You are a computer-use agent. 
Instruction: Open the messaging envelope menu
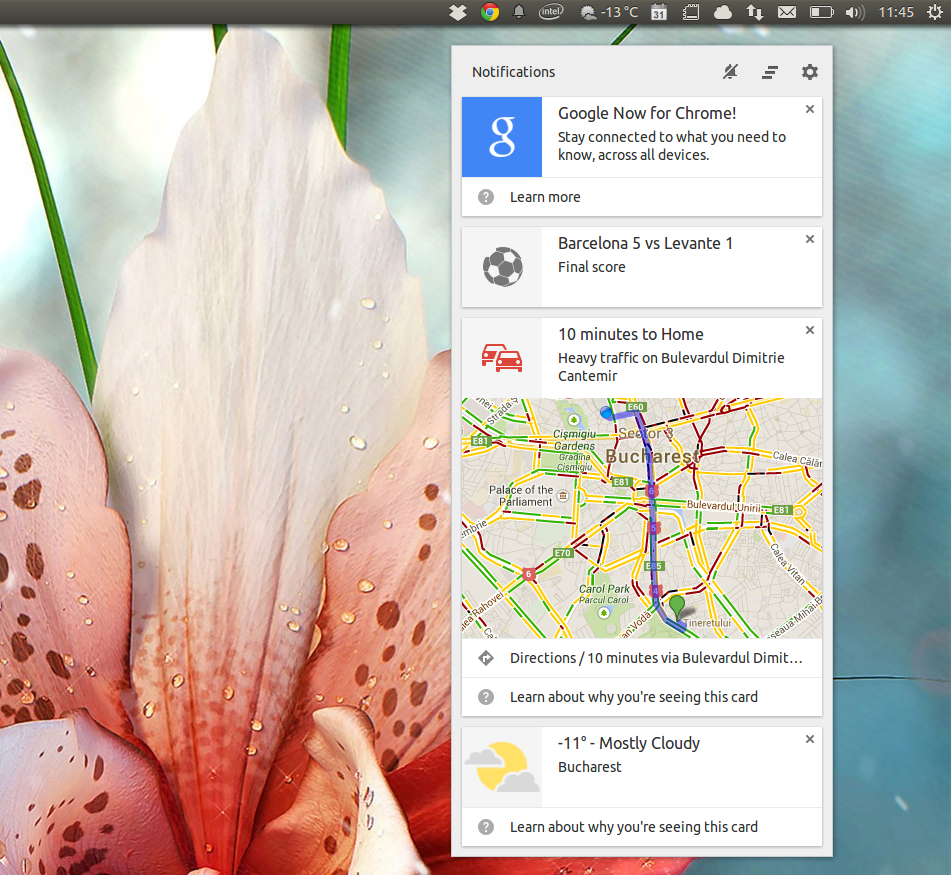tap(789, 12)
